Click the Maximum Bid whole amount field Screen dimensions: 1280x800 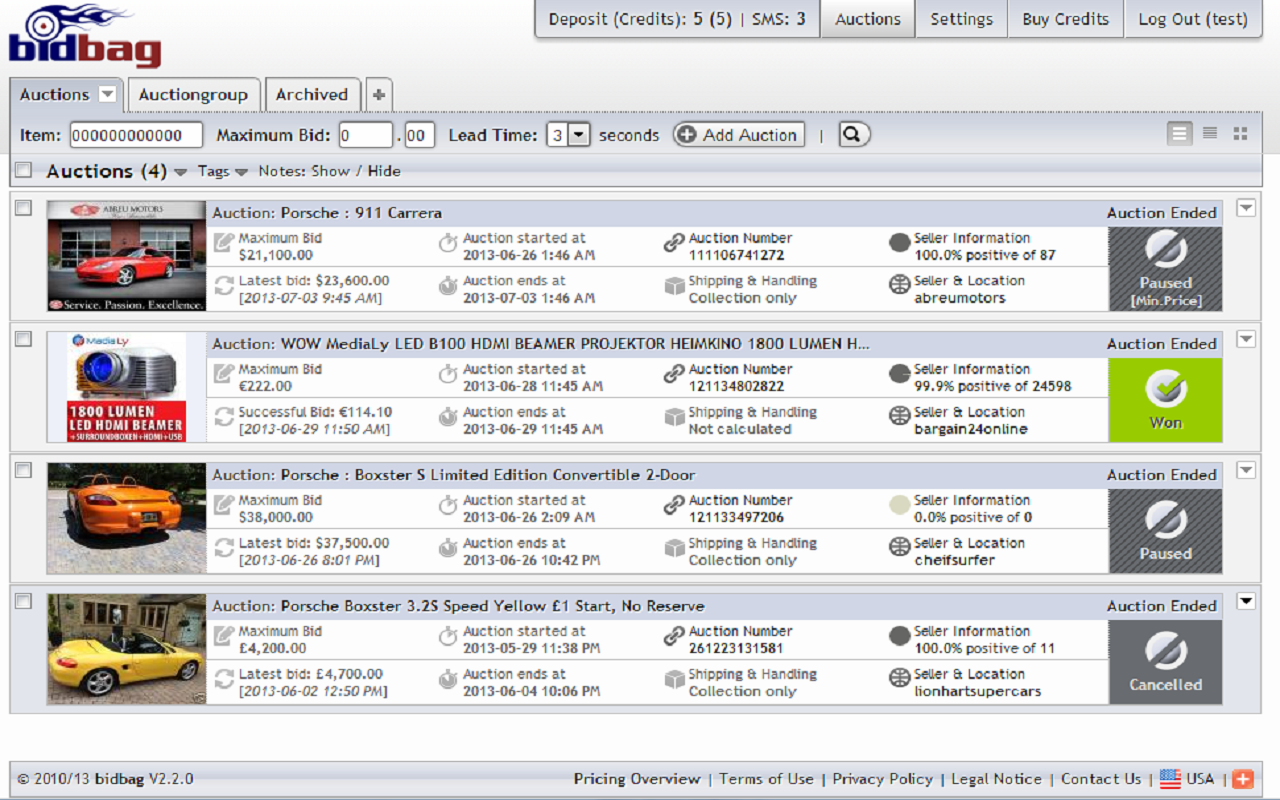[366, 135]
